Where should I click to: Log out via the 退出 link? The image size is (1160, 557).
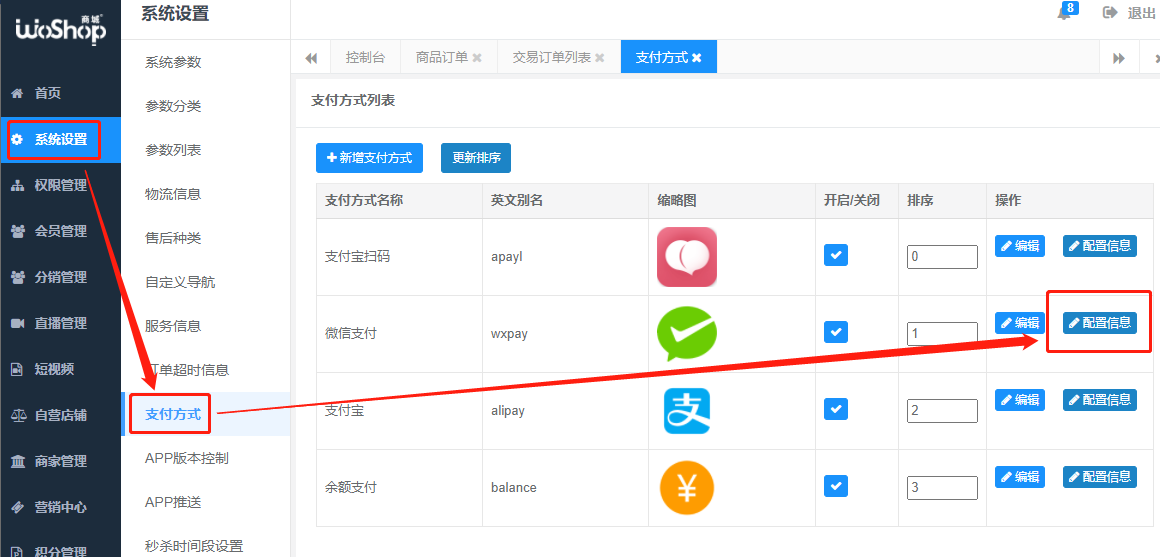point(1141,13)
